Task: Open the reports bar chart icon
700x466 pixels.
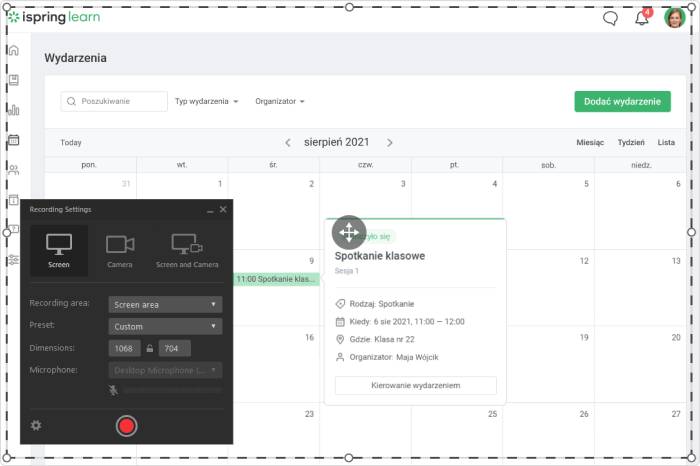Action: 14,110
